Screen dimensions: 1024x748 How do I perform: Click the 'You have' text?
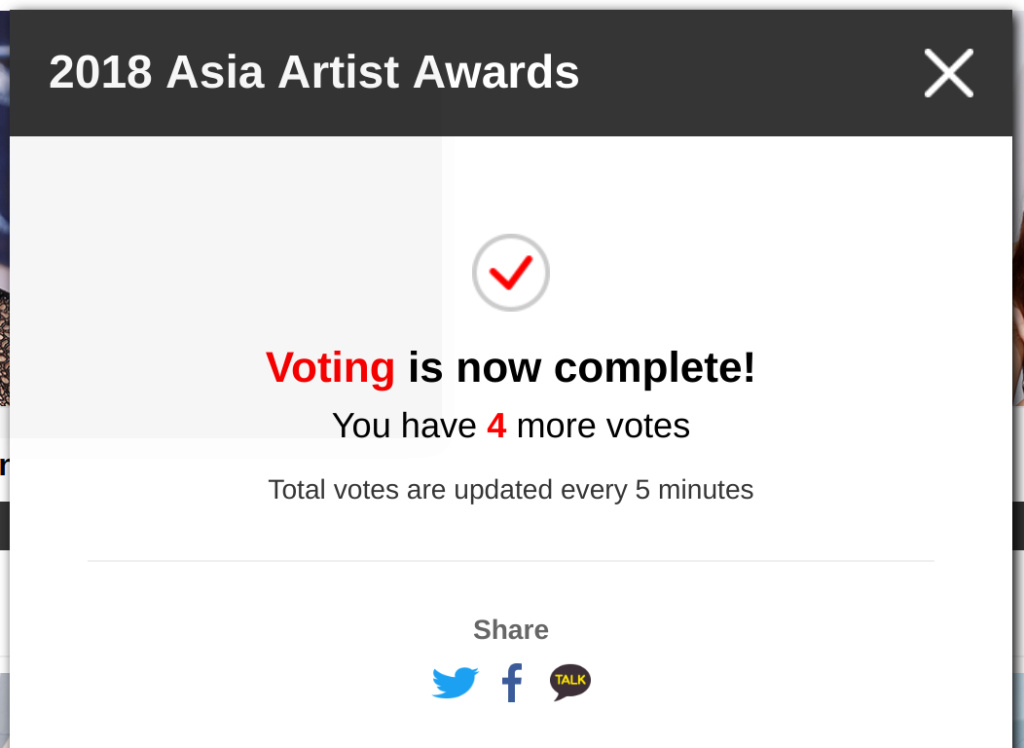click(x=404, y=426)
